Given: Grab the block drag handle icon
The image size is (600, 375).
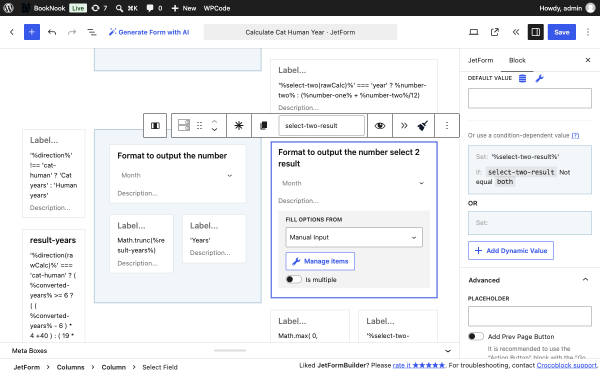Looking at the screenshot, I should (x=199, y=126).
